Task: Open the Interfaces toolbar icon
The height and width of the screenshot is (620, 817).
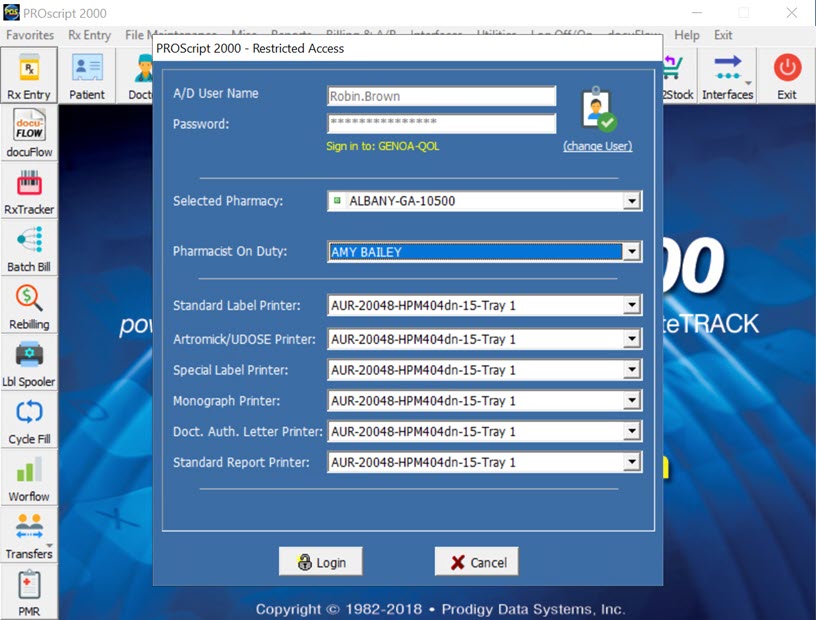Action: click(727, 76)
